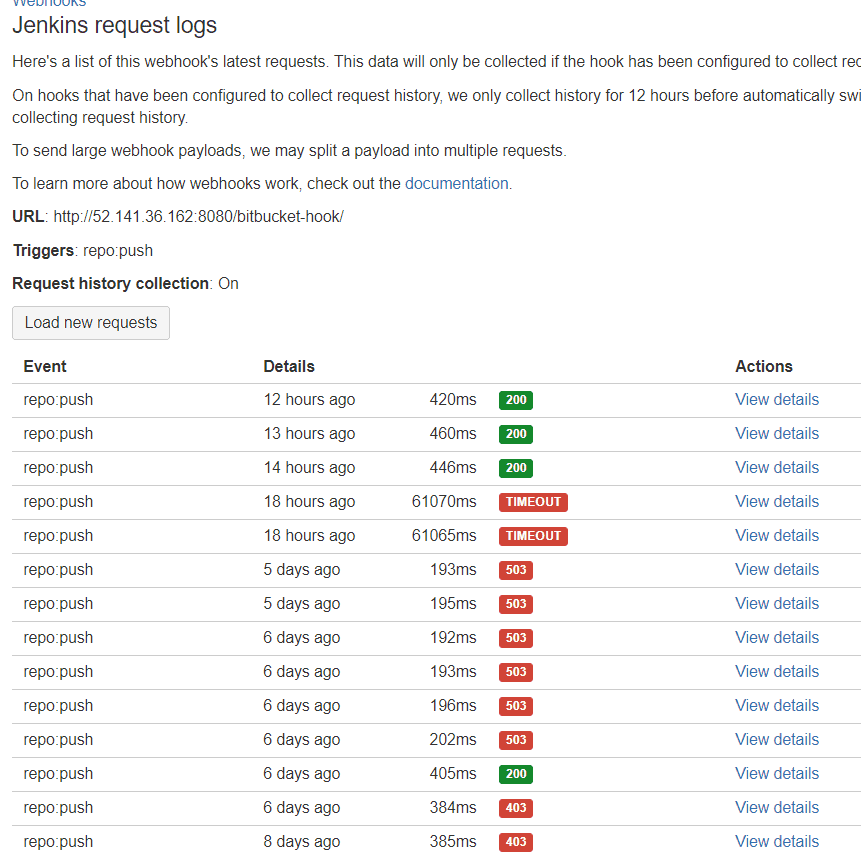Click the red 403 badge on the 385ms row

[516, 842]
